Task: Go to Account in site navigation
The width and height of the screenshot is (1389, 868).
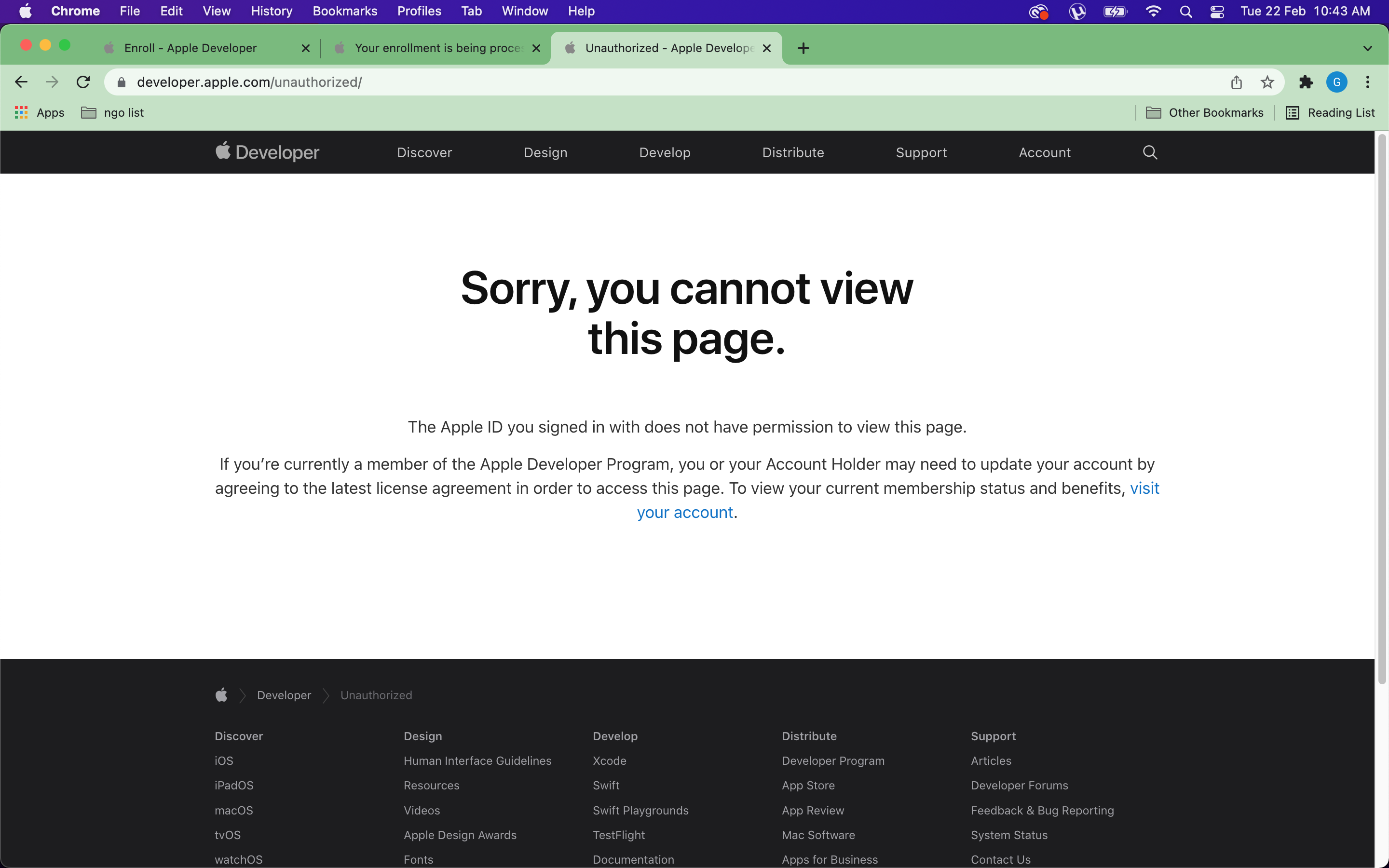Action: tap(1045, 152)
